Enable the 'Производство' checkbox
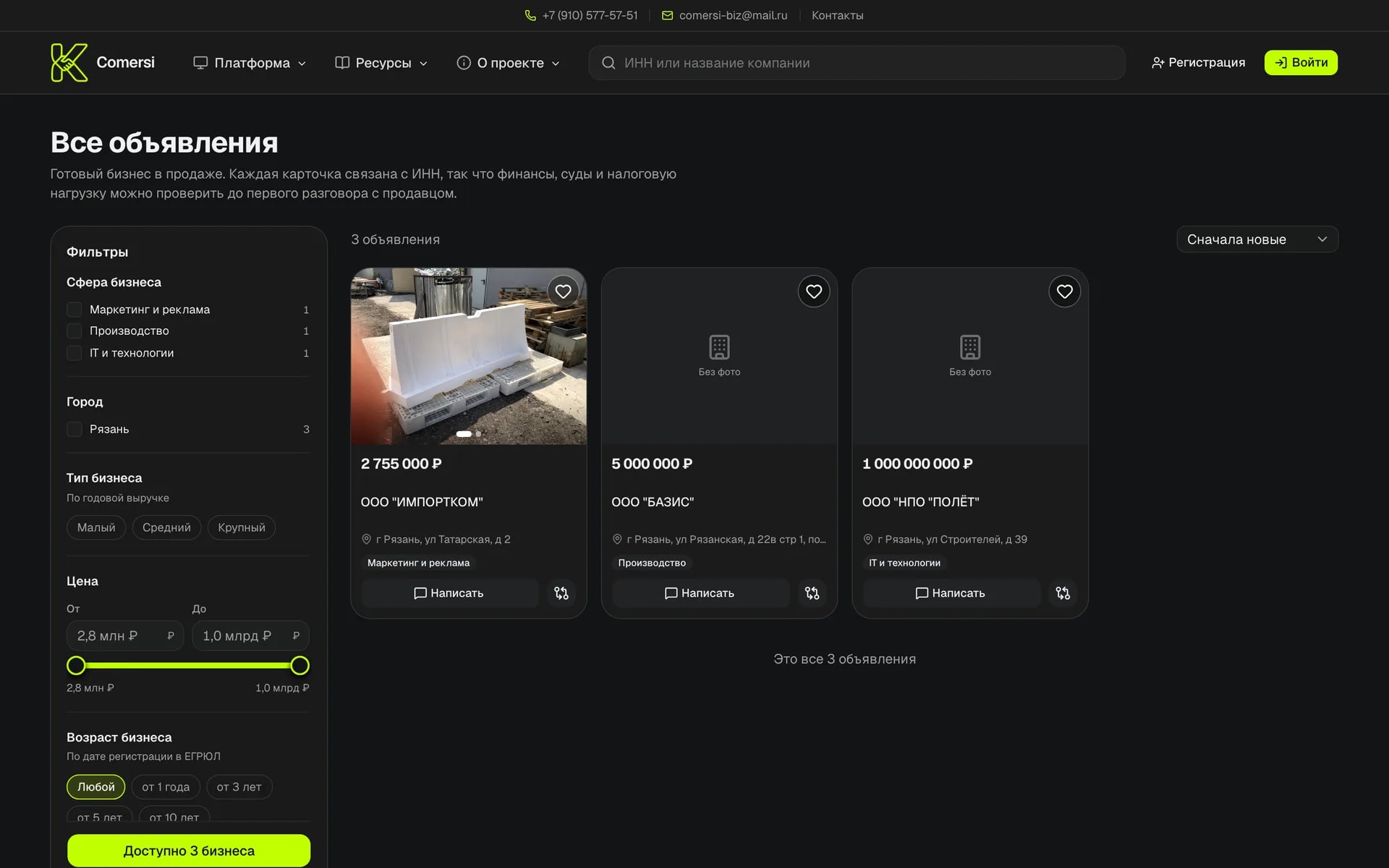This screenshot has width=1389, height=868. point(74,331)
